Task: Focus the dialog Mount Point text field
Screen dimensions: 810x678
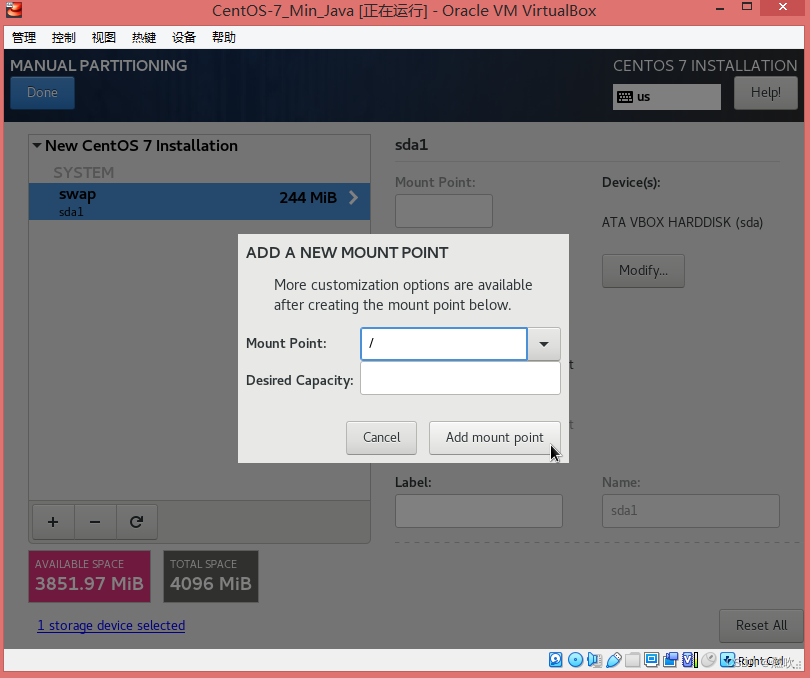Action: 444,344
